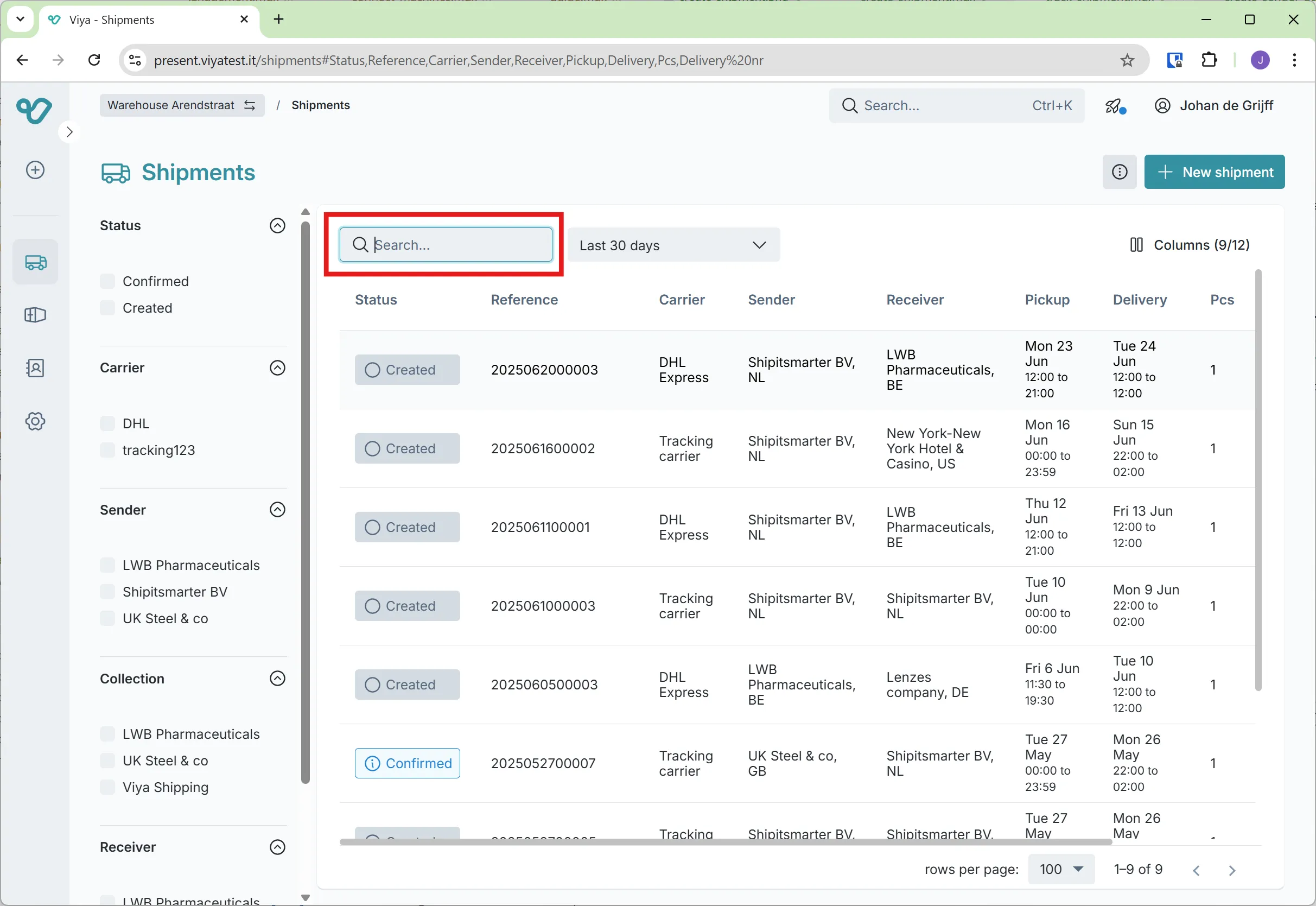Click the info circle button
This screenshot has height=906, width=1316.
point(1119,172)
